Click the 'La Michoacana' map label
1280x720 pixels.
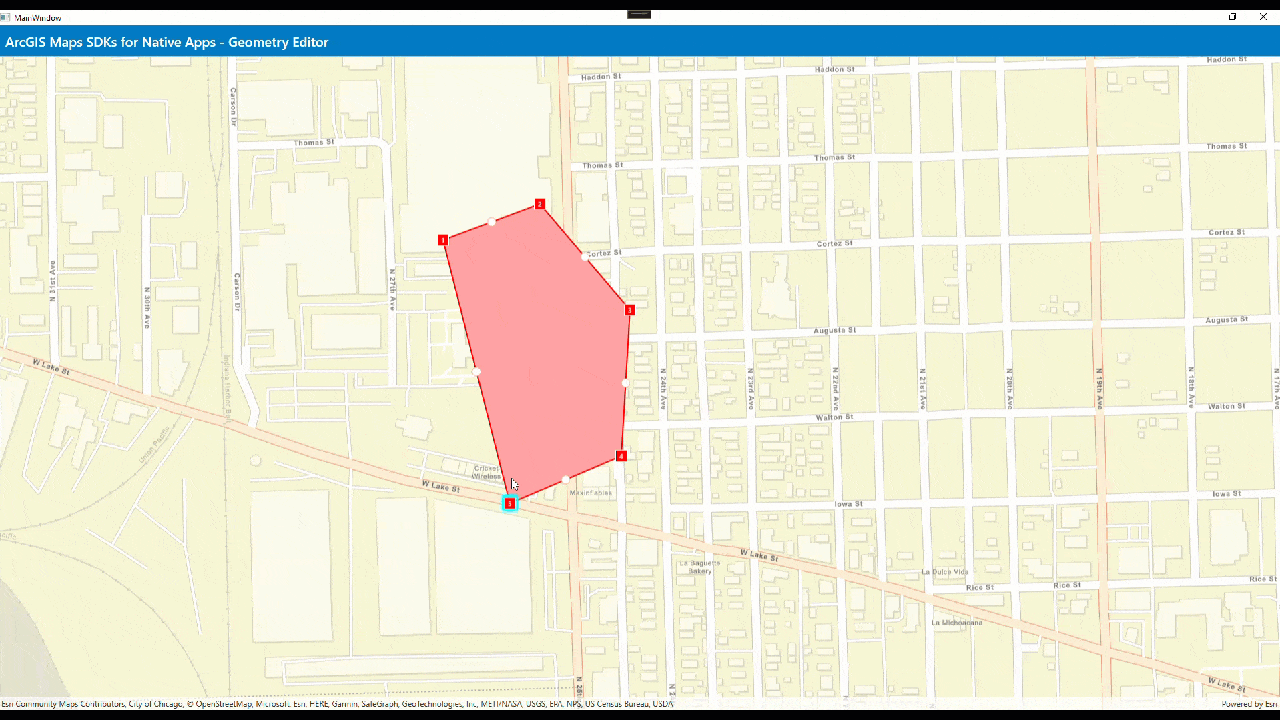pyautogui.click(x=956, y=622)
